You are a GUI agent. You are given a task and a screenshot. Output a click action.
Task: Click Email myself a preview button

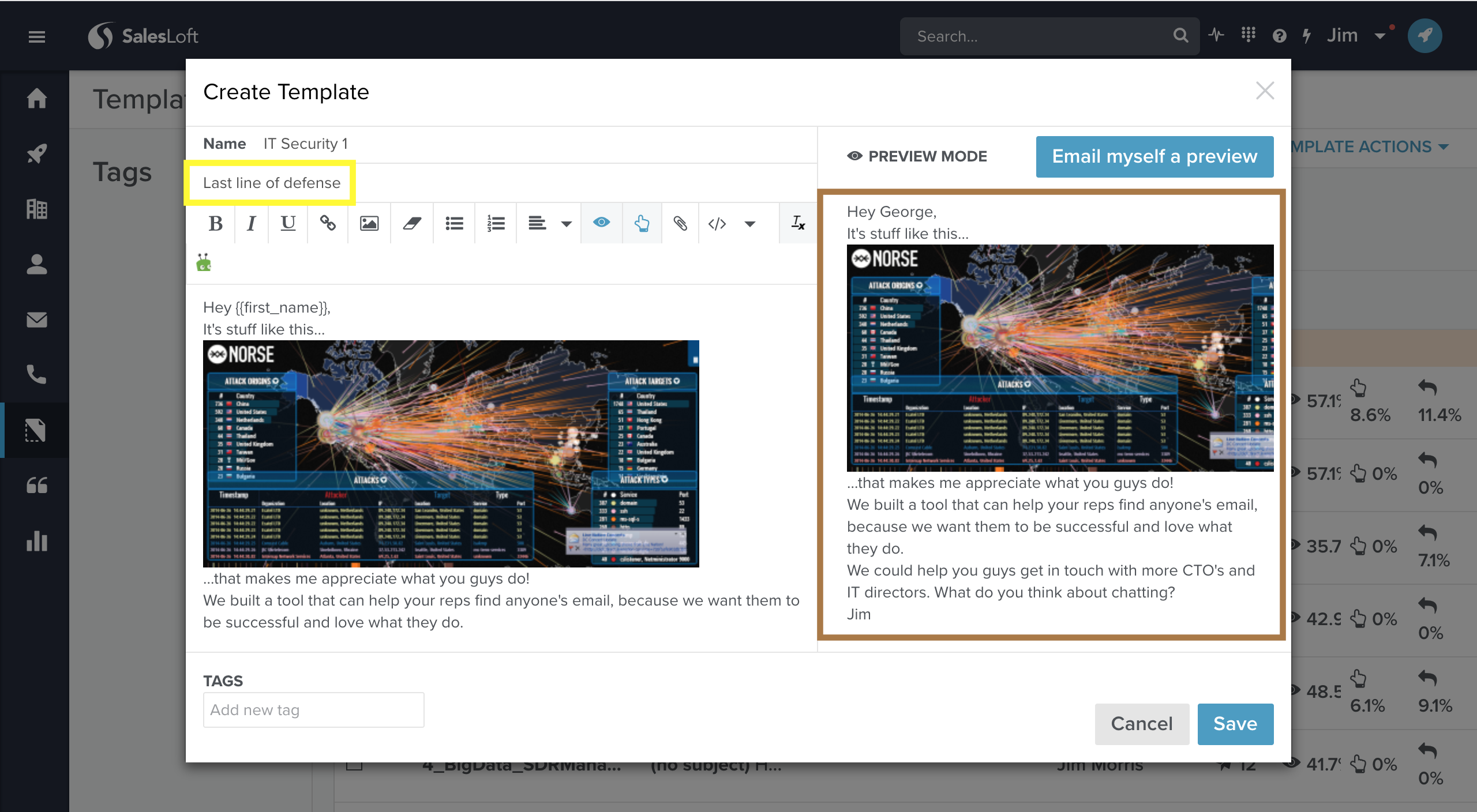pos(1154,157)
